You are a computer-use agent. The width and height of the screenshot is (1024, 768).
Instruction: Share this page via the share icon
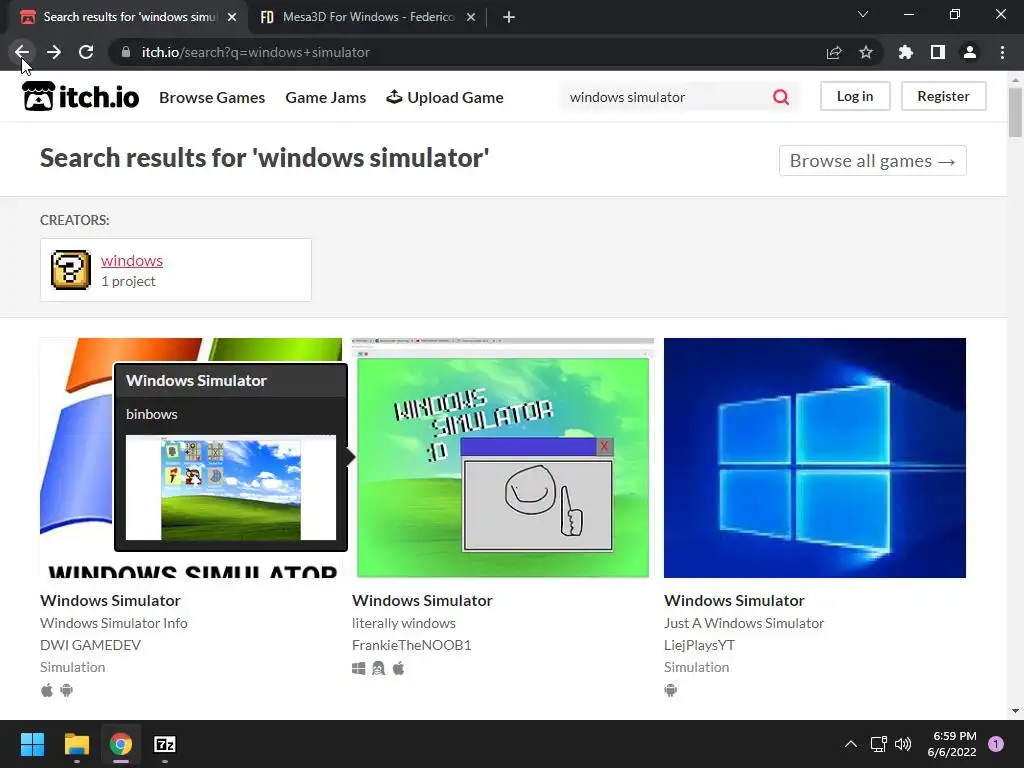(x=833, y=52)
